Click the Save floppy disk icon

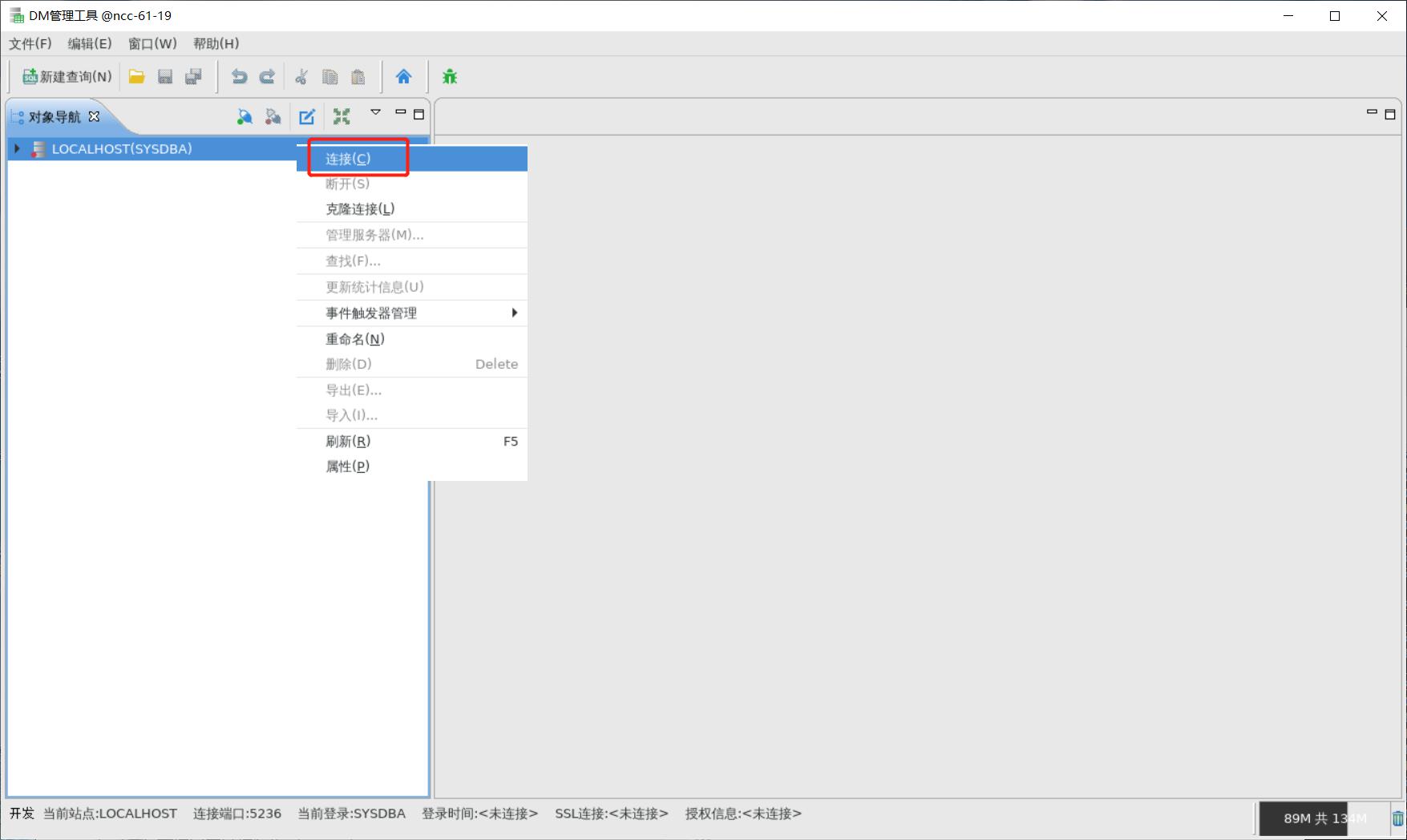pyautogui.click(x=165, y=77)
